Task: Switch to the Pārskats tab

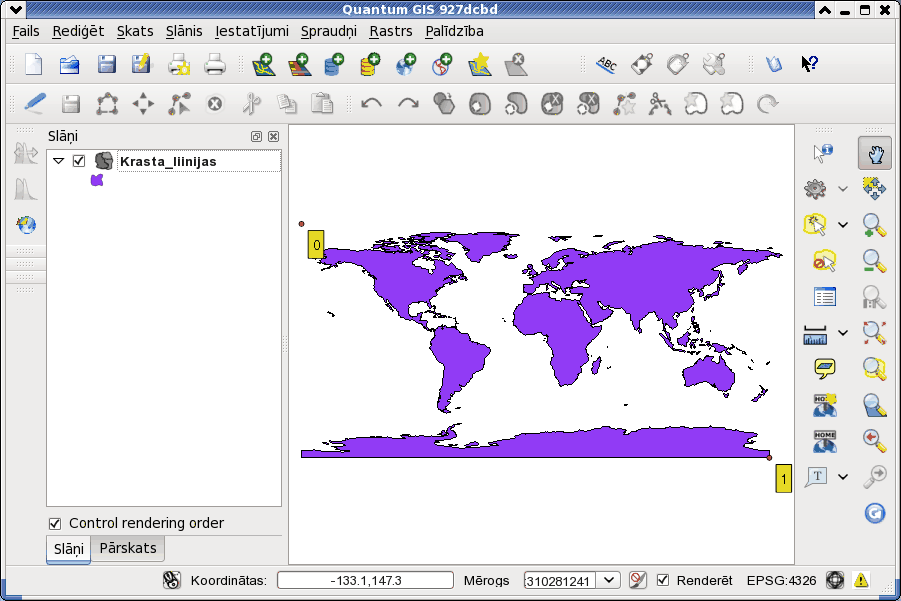Action: (x=128, y=548)
